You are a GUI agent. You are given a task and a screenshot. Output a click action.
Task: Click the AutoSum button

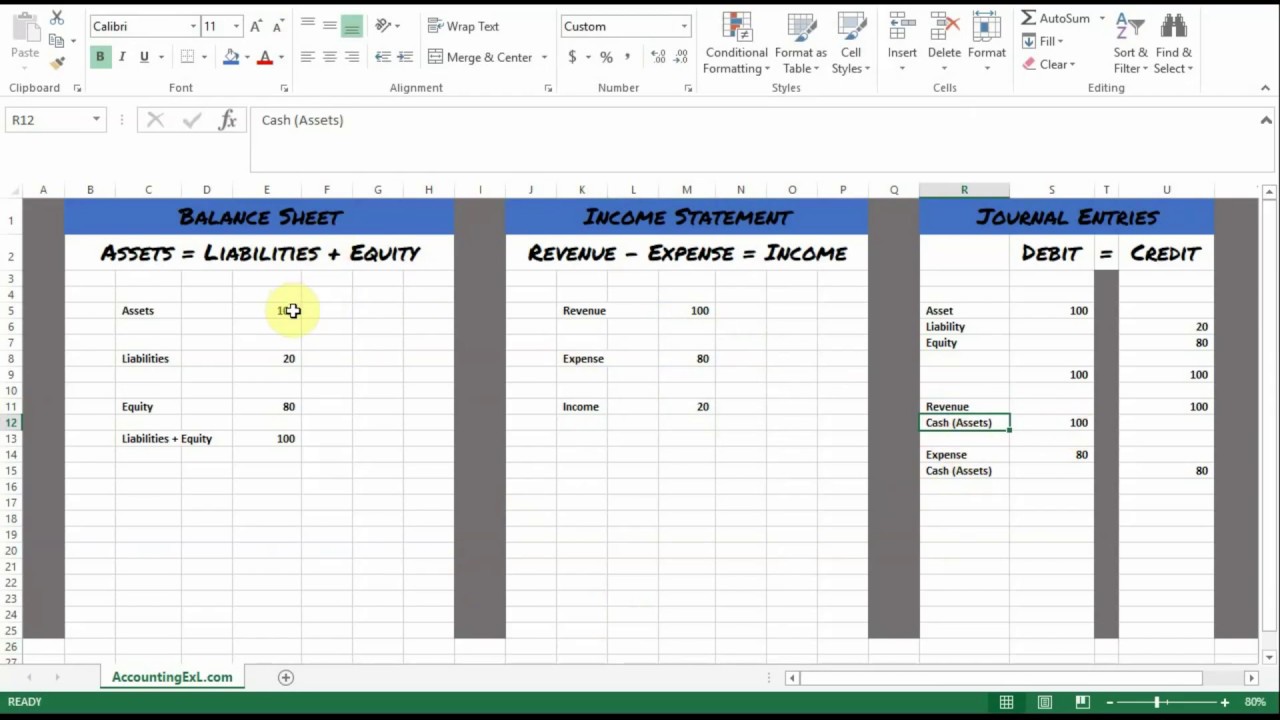1056,18
